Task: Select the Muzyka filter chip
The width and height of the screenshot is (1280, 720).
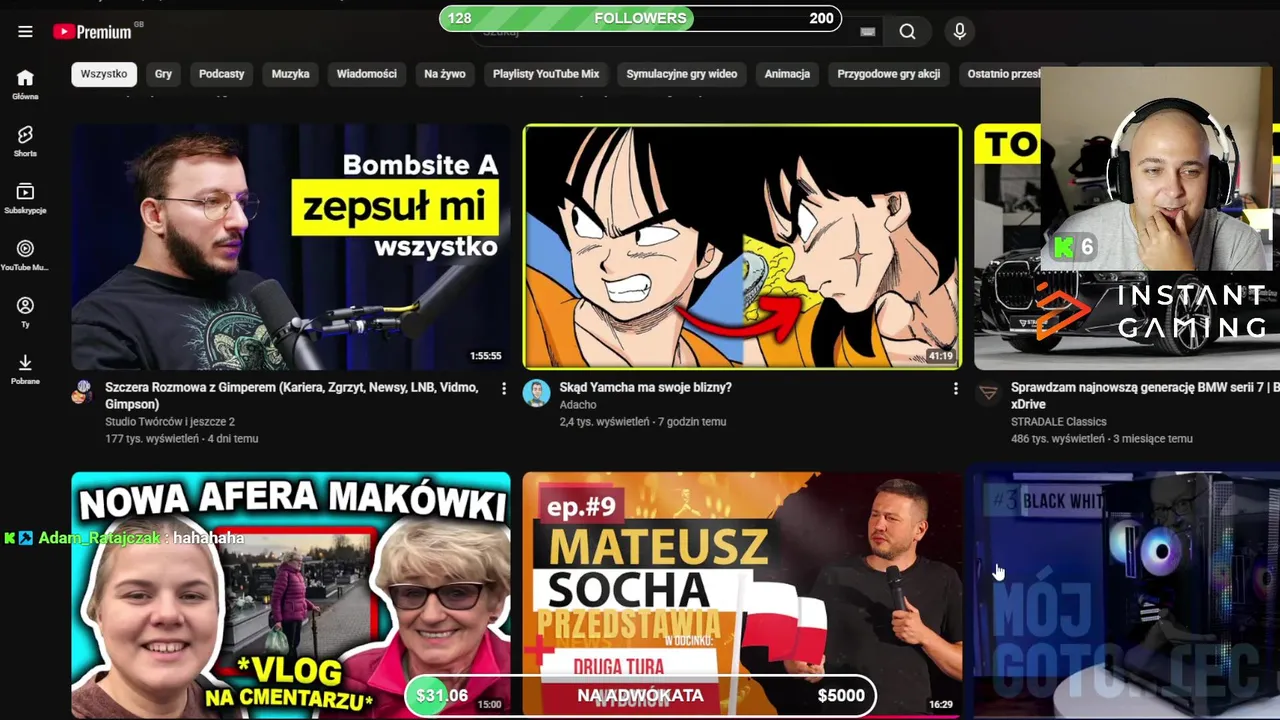Action: 291,74
